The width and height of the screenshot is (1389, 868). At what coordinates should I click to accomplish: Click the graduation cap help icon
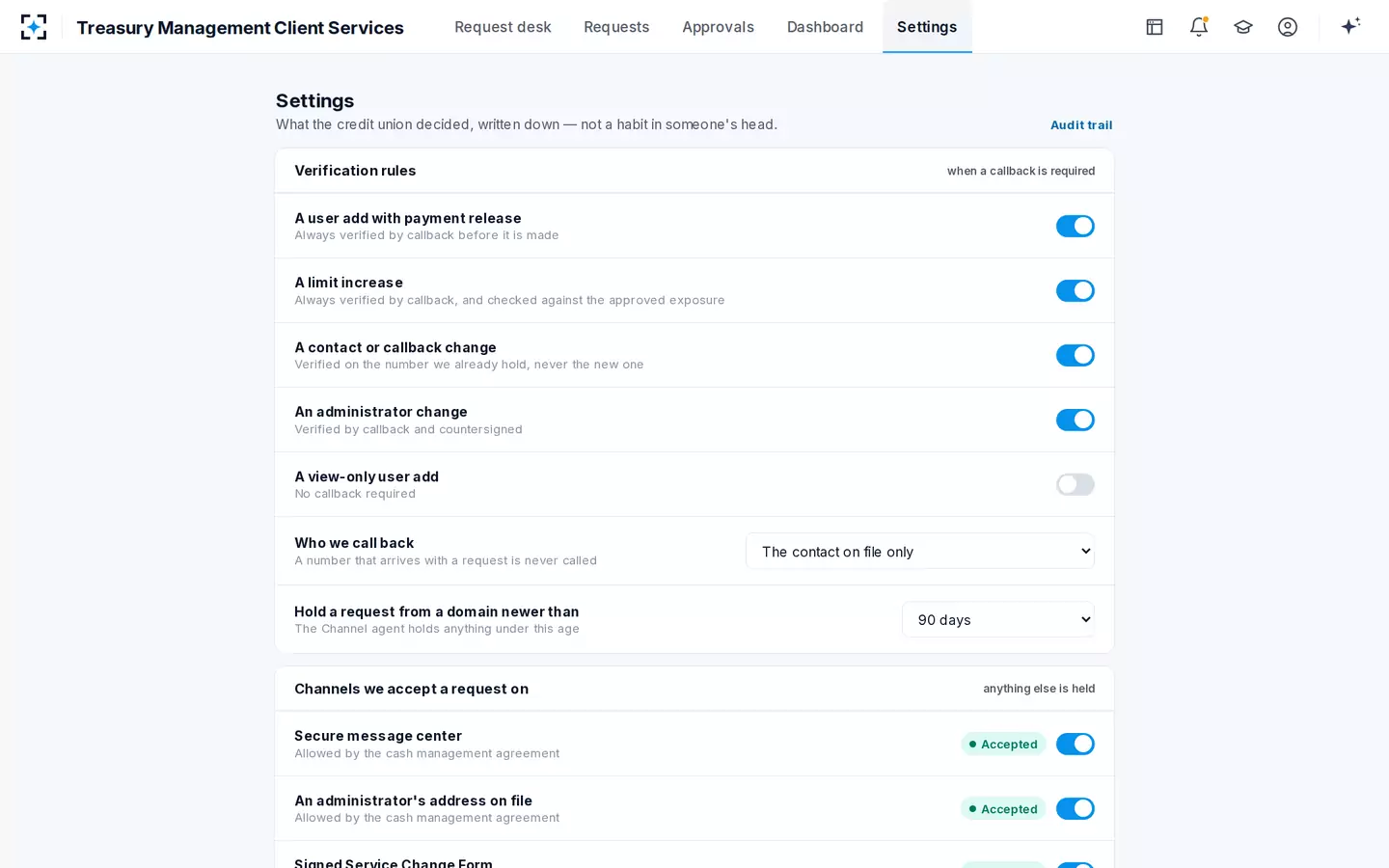point(1243,27)
